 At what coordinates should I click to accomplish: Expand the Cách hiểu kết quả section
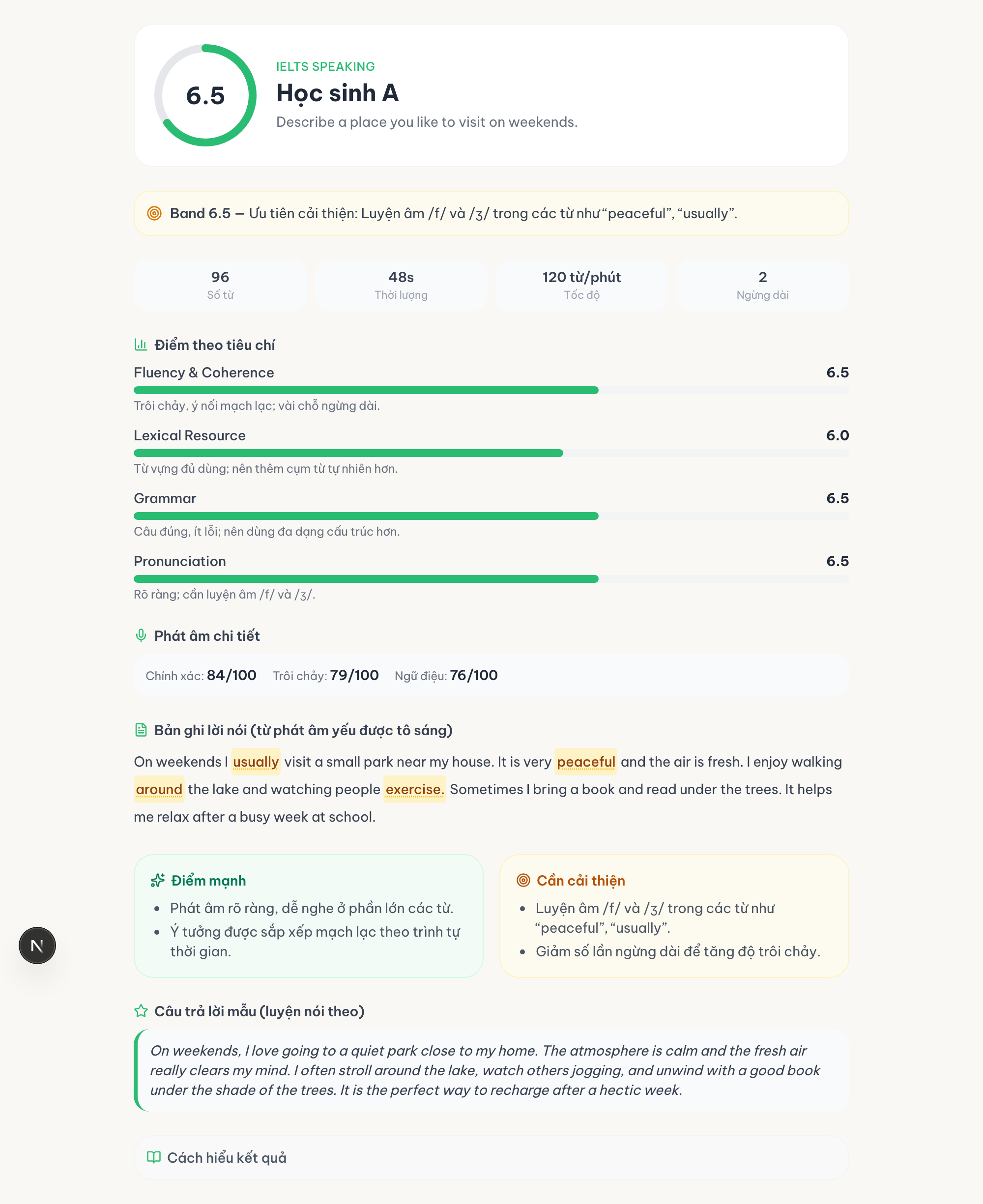coord(491,1158)
